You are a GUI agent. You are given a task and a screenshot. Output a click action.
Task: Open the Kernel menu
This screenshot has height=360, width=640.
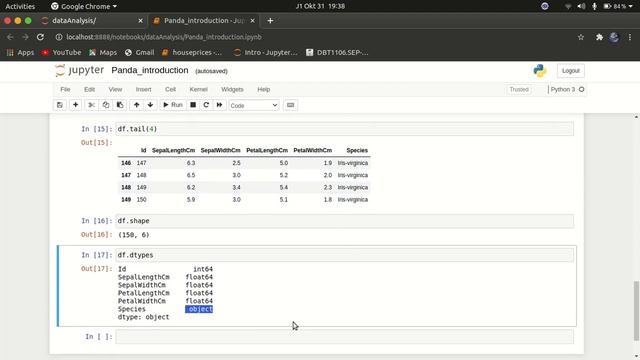pos(198,89)
